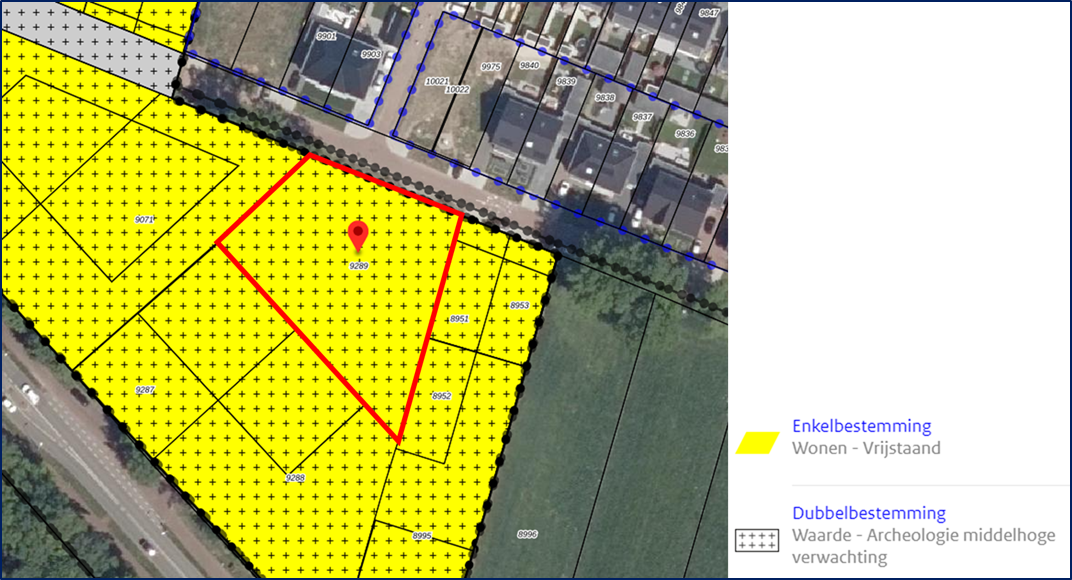Click parcel number 8953

click(519, 305)
